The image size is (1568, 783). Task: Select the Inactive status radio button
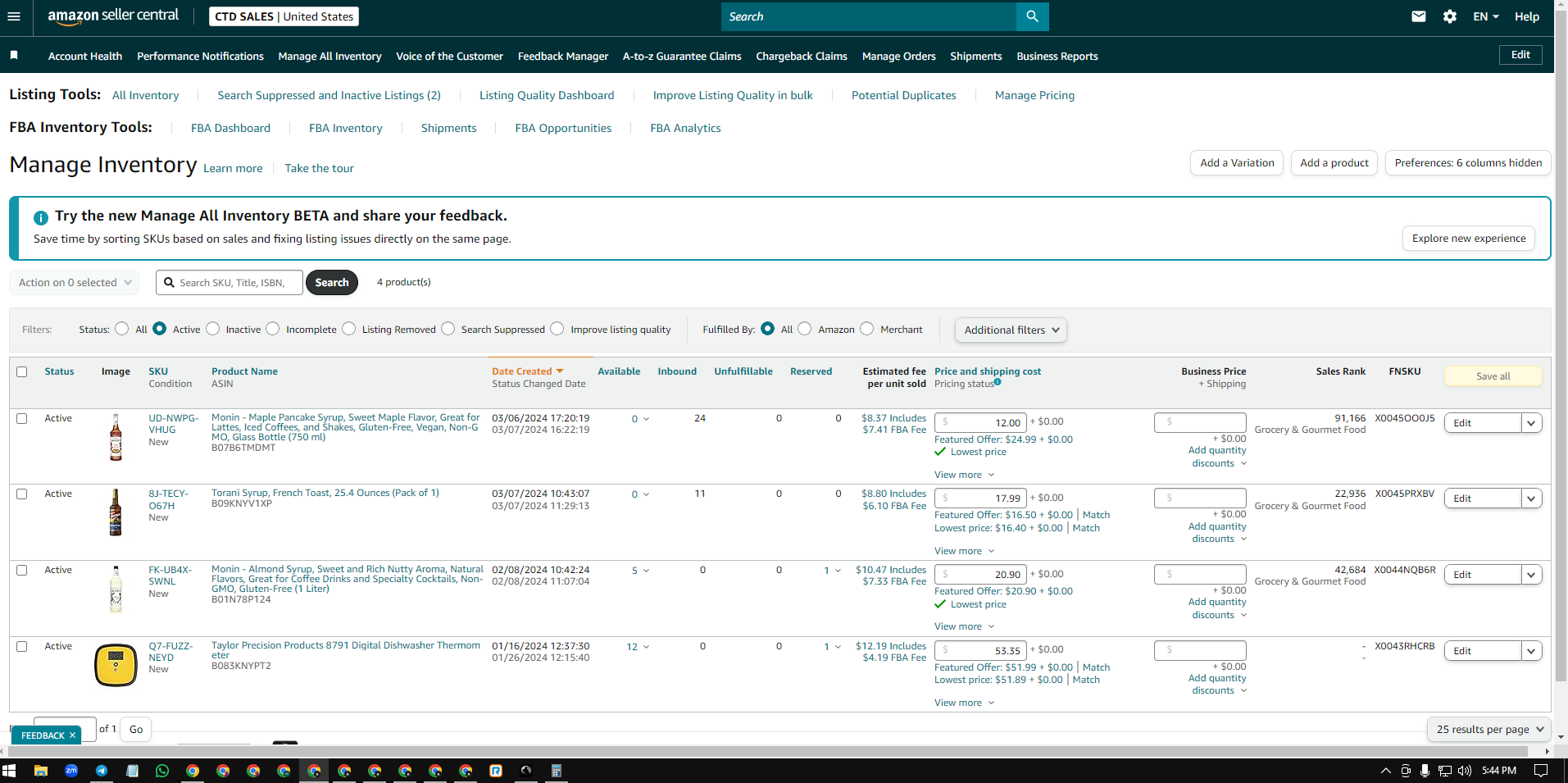pyautogui.click(x=213, y=329)
